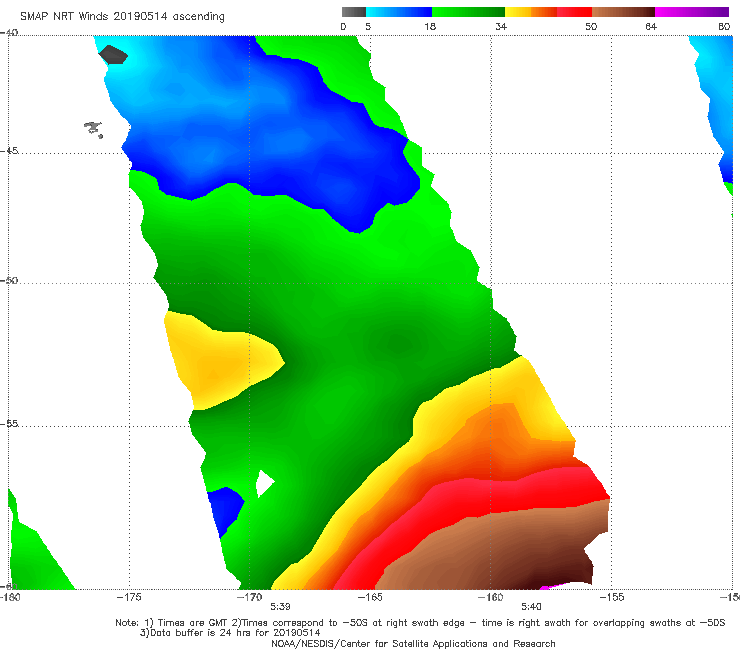
Task: Click the red segment of the color bar
Action: coord(574,12)
